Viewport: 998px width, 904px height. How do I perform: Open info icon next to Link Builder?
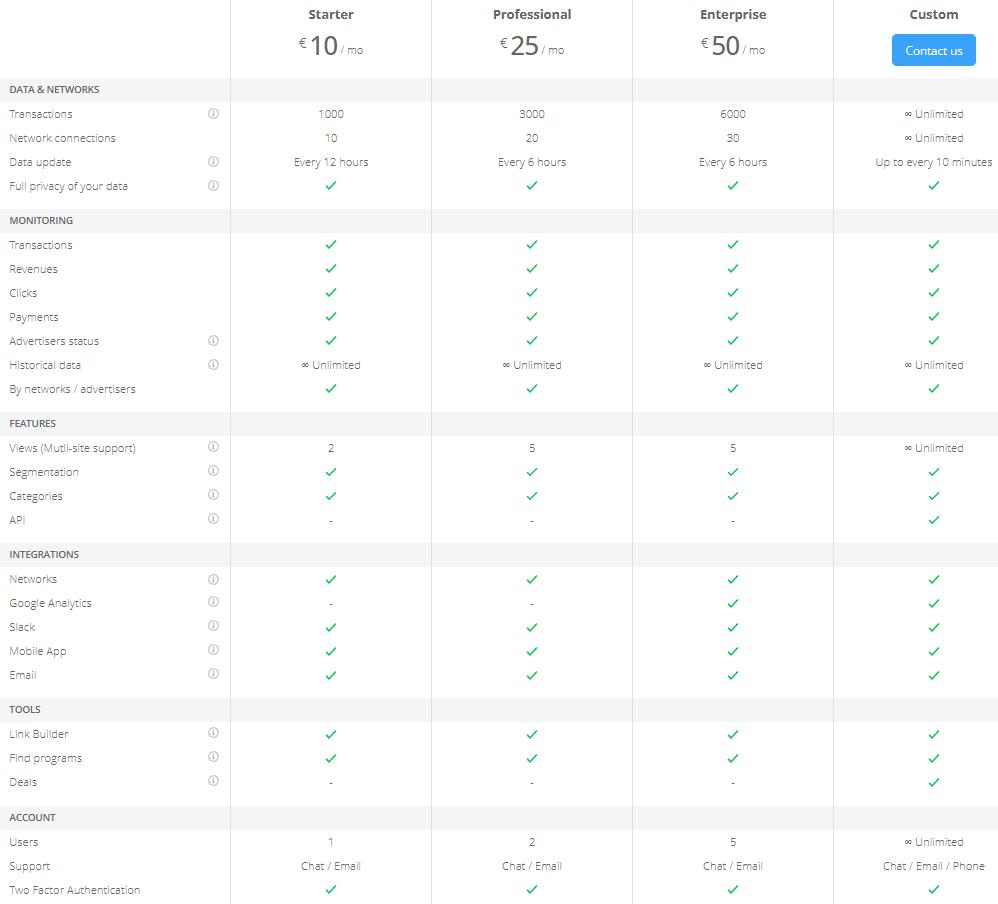point(214,733)
